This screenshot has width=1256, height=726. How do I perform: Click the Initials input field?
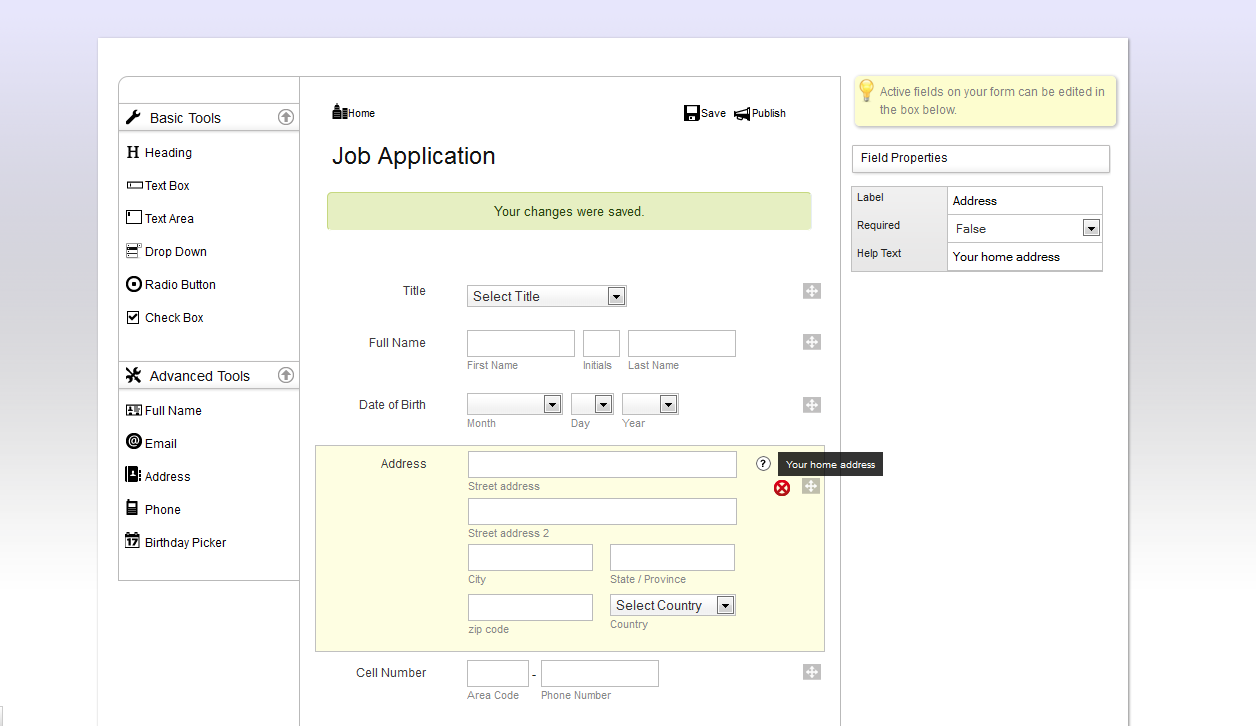click(x=601, y=343)
